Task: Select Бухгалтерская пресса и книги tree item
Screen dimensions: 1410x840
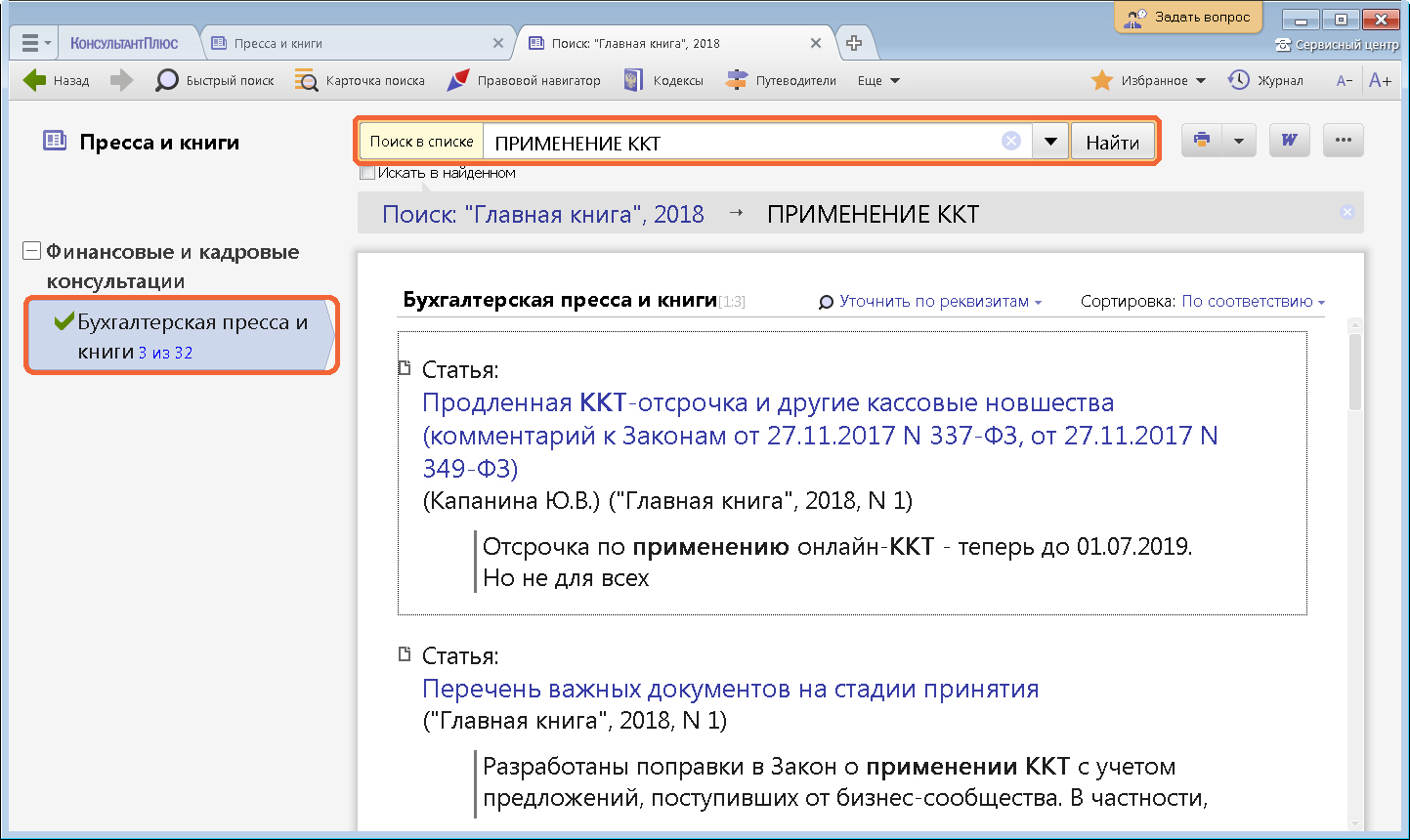Action: [181, 336]
